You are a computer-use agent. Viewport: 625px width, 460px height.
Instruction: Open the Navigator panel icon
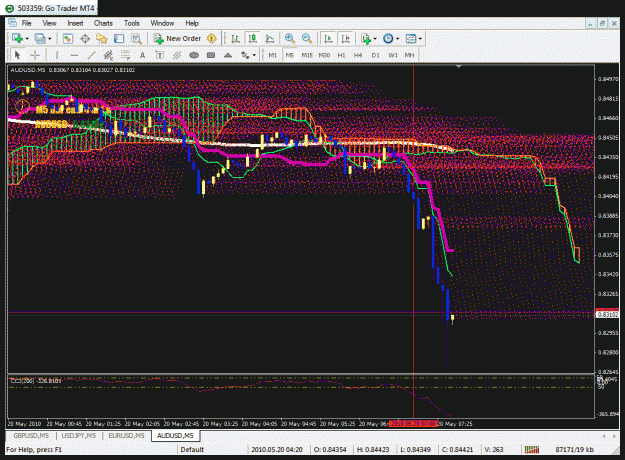pyautogui.click(x=102, y=39)
